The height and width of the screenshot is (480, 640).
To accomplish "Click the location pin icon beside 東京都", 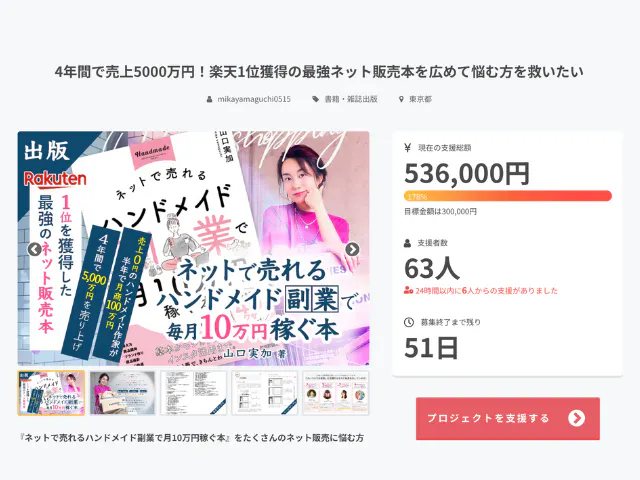I will point(401,99).
